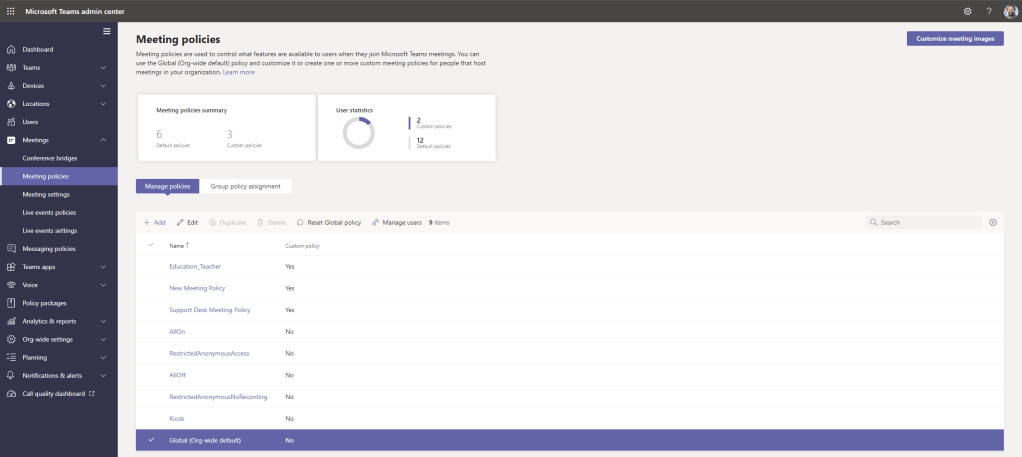This screenshot has height=457, width=1022.
Task: Click the Customize meeting images button
Action: pos(954,39)
